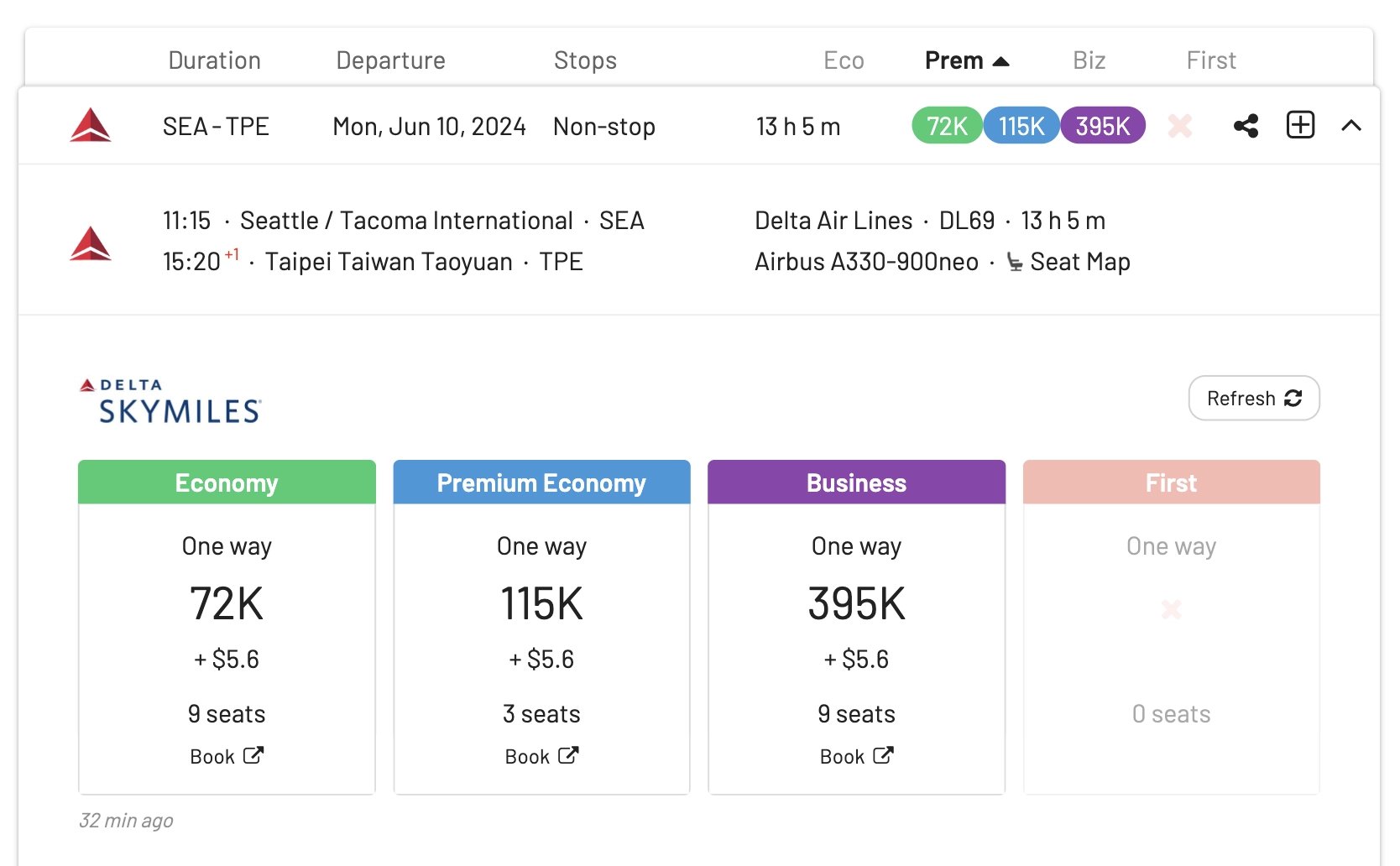This screenshot has height=866, width=1400.
Task: Click the 13 h 5 m duration in summary row
Action: 798,127
